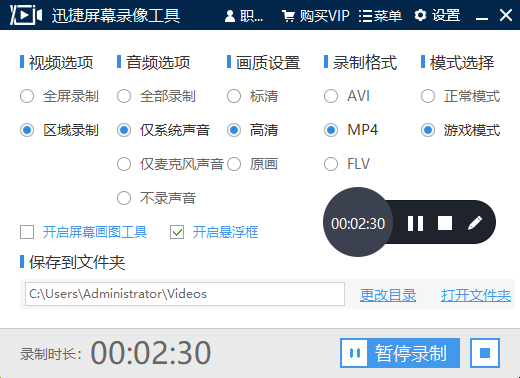
Task: Click the blue stop recording square button
Action: [x=485, y=353]
